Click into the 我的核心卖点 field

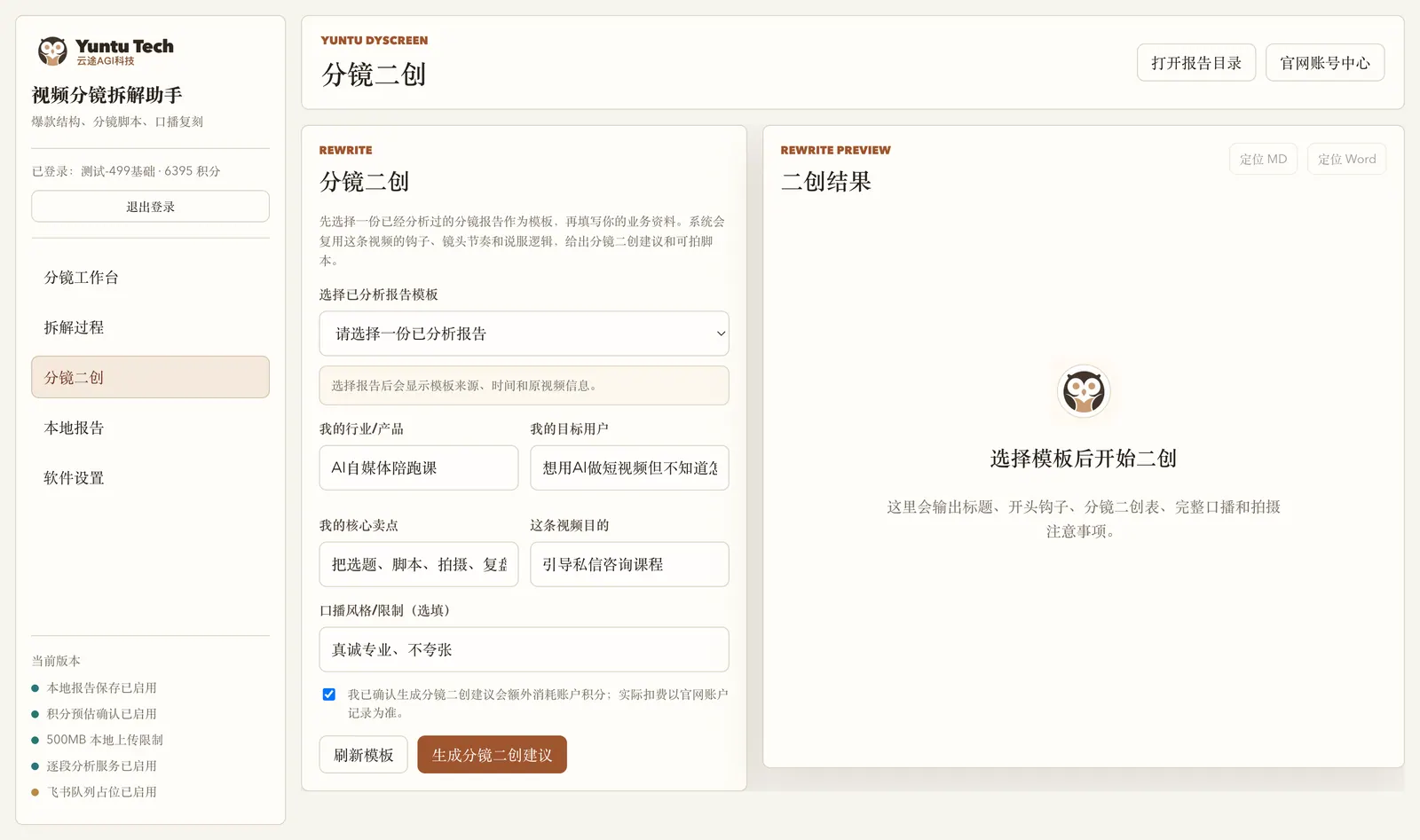tap(418, 564)
